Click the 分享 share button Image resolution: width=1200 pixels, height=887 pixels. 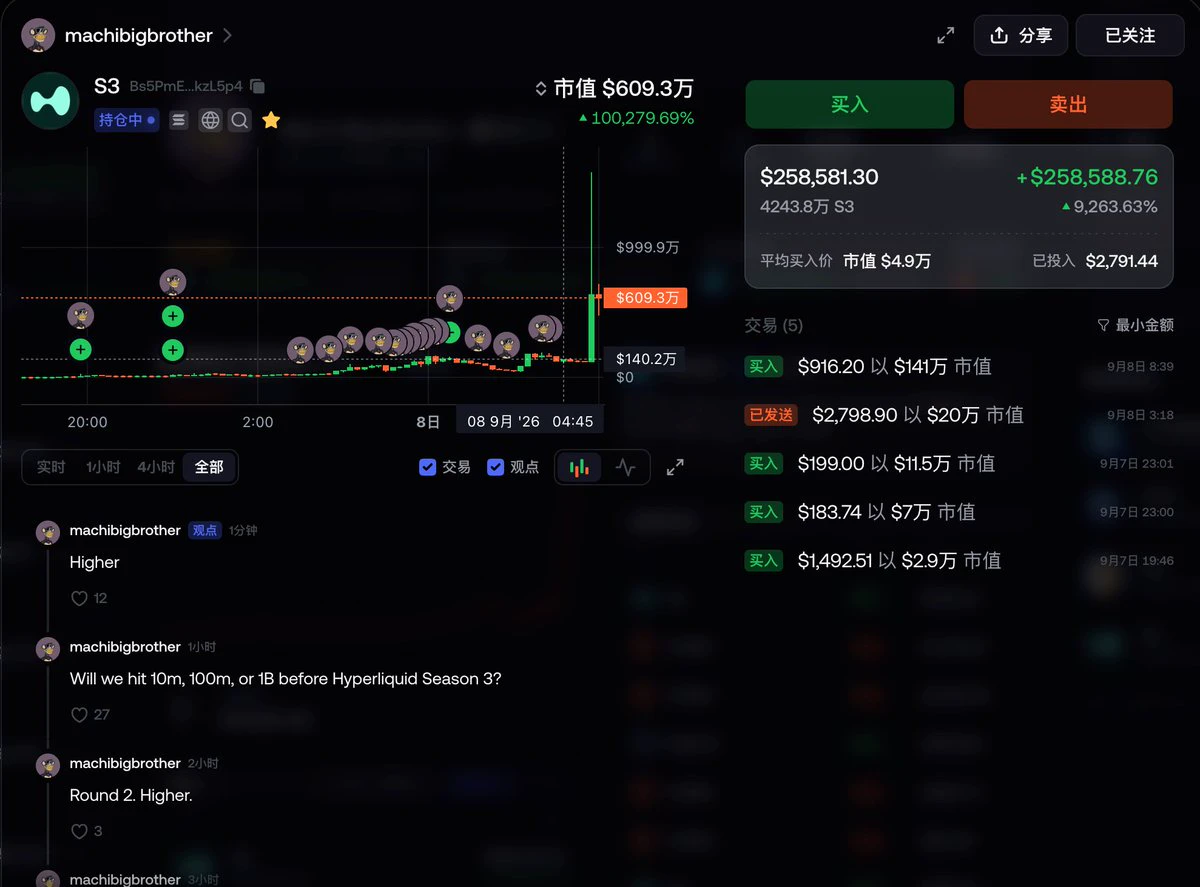pyautogui.click(x=1020, y=35)
